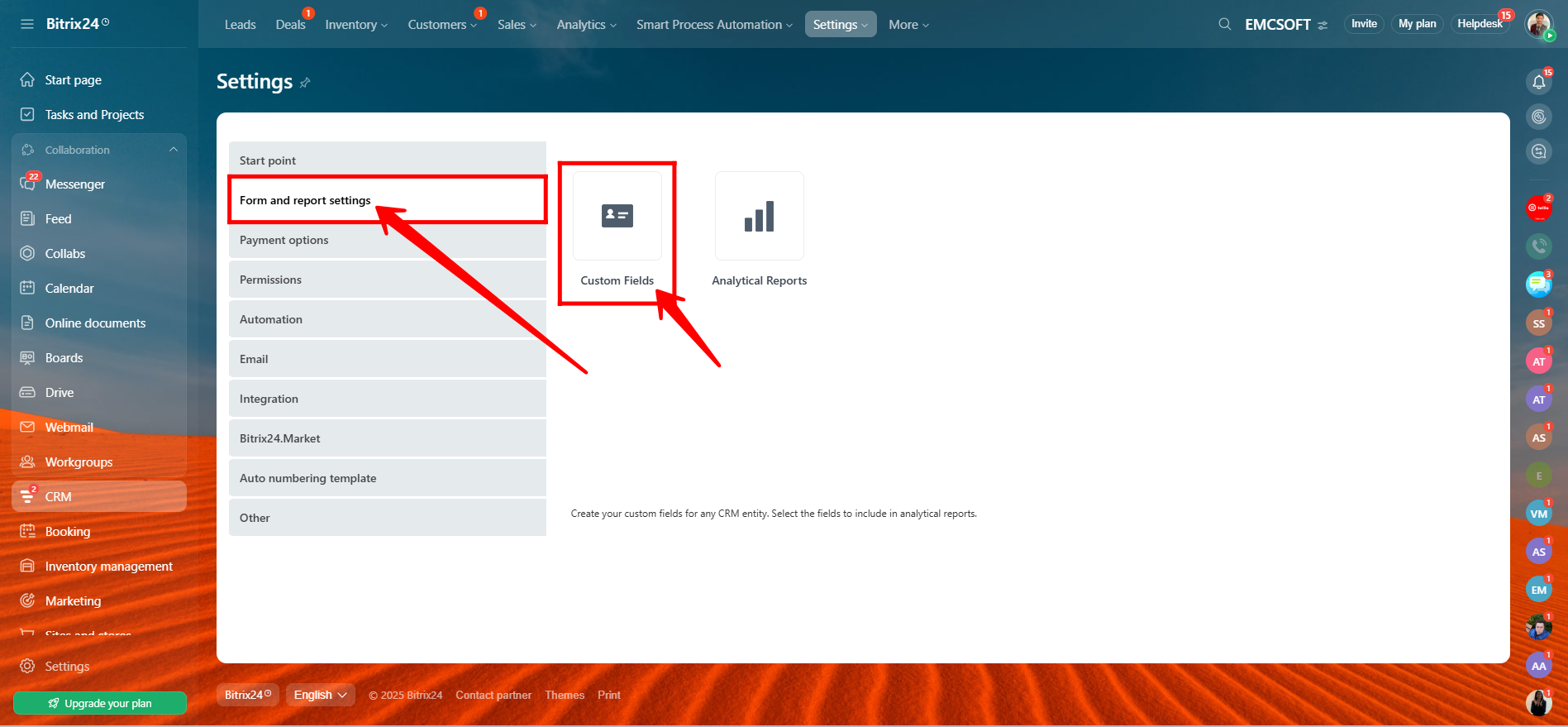Open the English language dropdown
The image size is (1568, 727).
321,695
